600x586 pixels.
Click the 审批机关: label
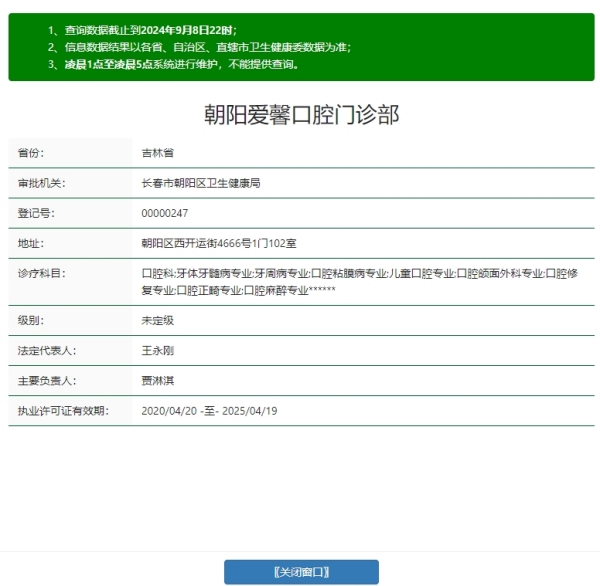pyautogui.click(x=41, y=183)
